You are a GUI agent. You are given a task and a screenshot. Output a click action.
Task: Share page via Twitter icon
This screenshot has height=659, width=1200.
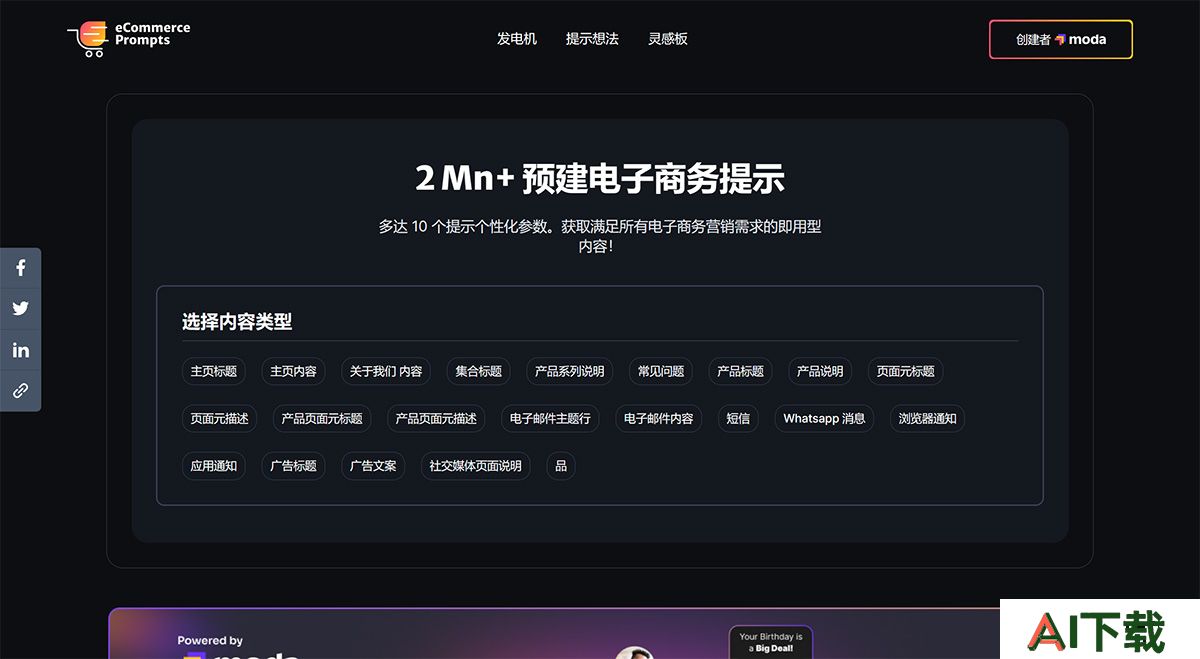[21, 309]
